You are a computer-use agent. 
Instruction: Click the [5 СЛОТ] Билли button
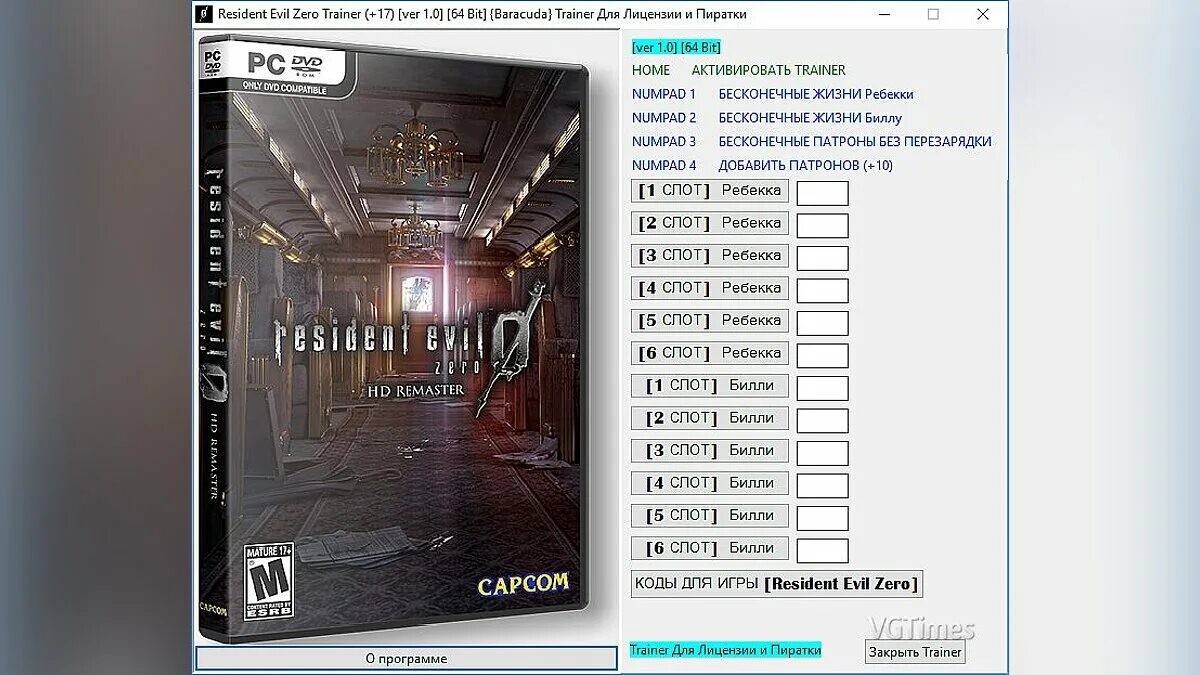click(x=710, y=516)
